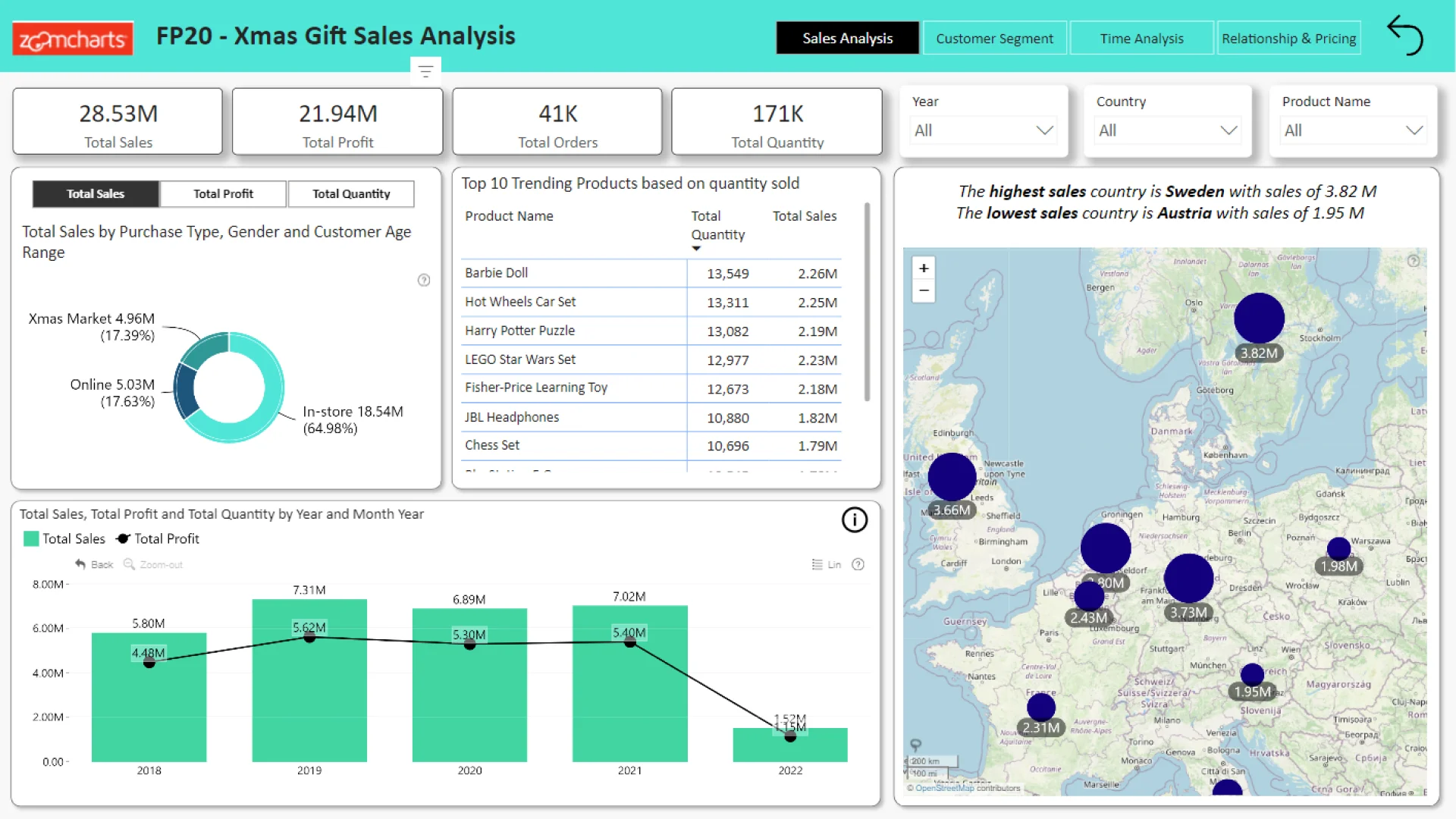1456x819 pixels.
Task: Click the trending products table scrollbar
Action: [x=867, y=302]
